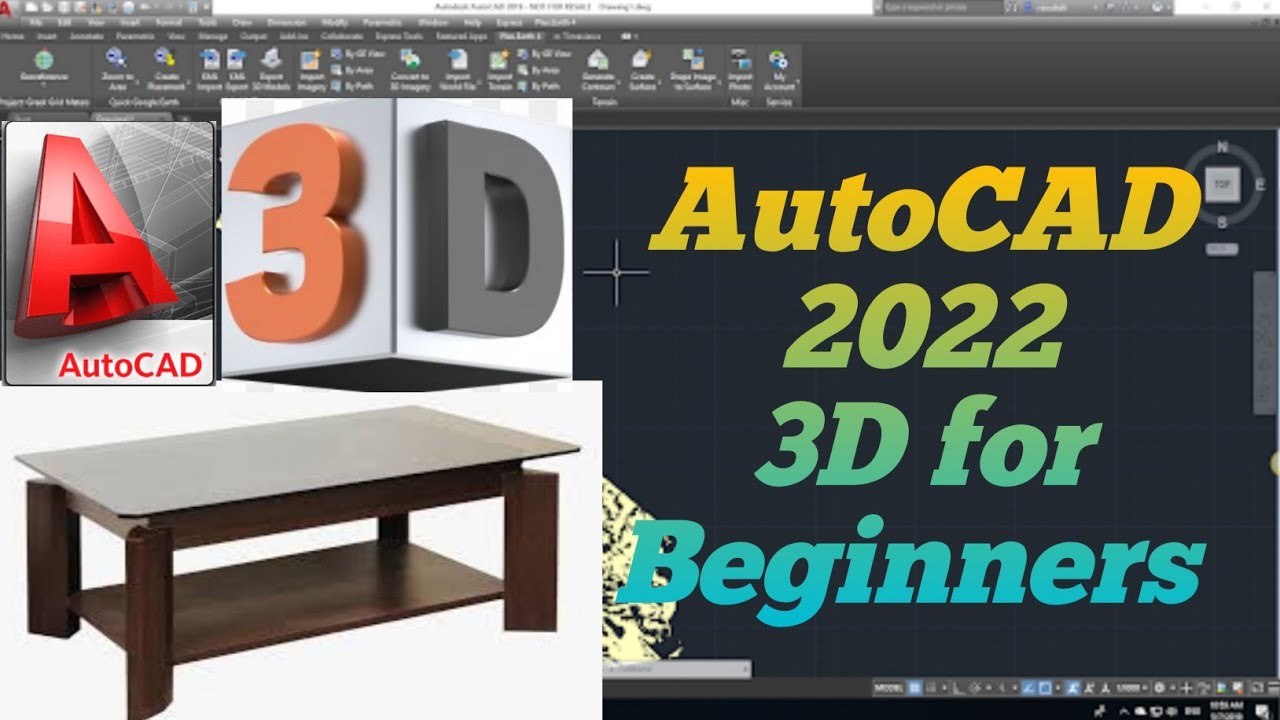Image resolution: width=1280 pixels, height=720 pixels.
Task: Click the Import World File icon
Action: coord(458,58)
